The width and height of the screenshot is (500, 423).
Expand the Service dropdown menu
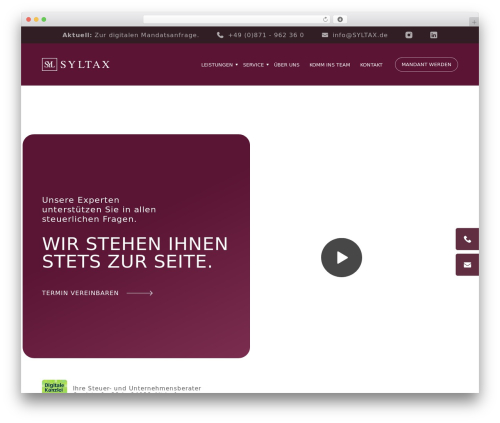pyautogui.click(x=256, y=65)
